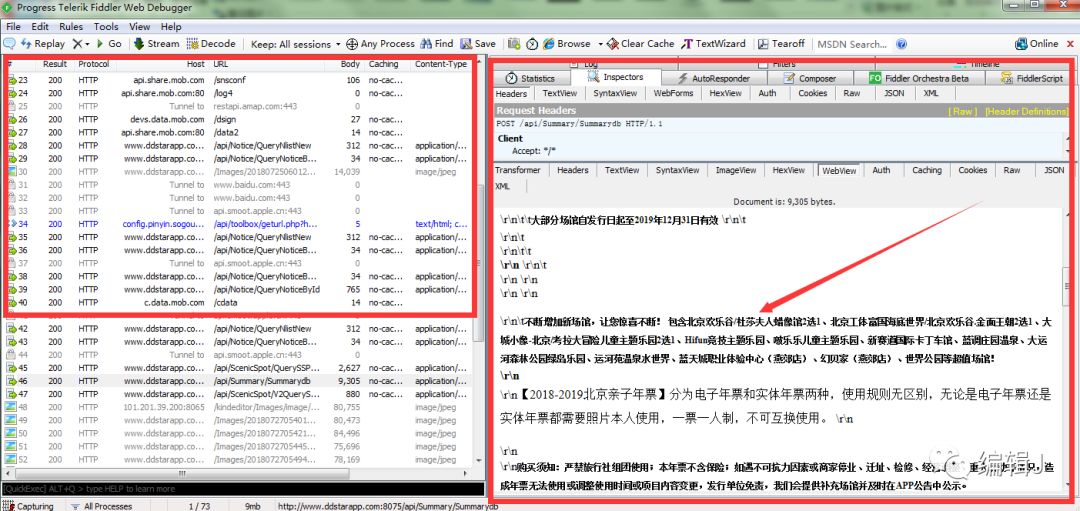1080x511 pixels.
Task: Click the blue help icon next to MSDN Search
Action: coord(902,44)
